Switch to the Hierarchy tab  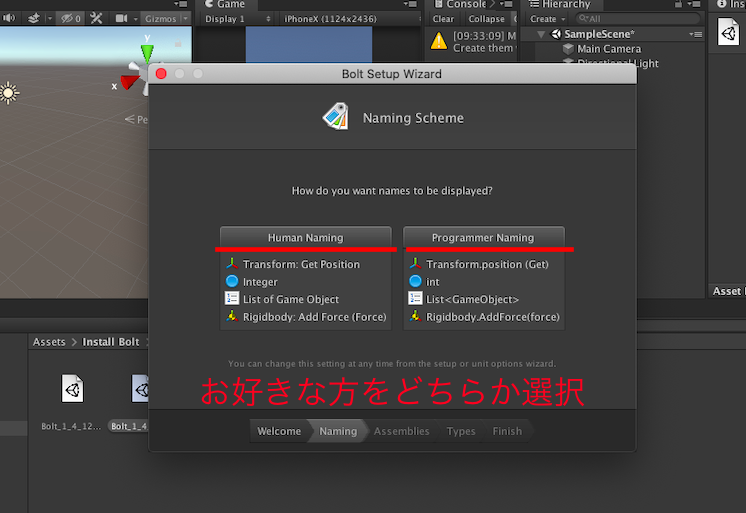click(560, 4)
